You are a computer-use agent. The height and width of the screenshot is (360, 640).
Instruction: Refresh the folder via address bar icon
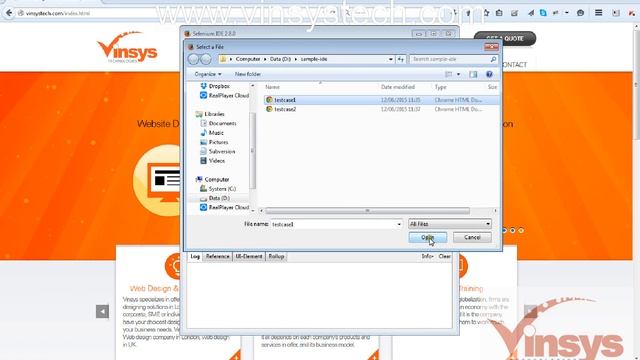400,59
